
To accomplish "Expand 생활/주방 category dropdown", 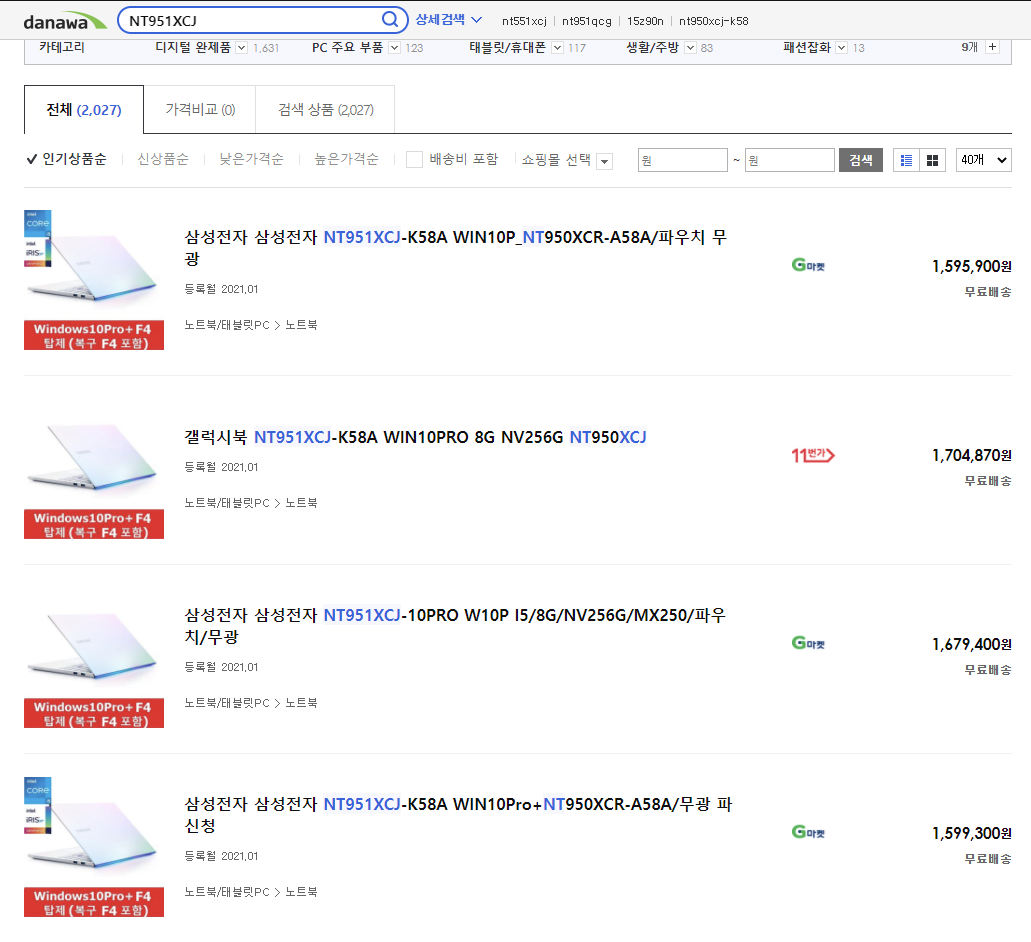I will coord(690,47).
